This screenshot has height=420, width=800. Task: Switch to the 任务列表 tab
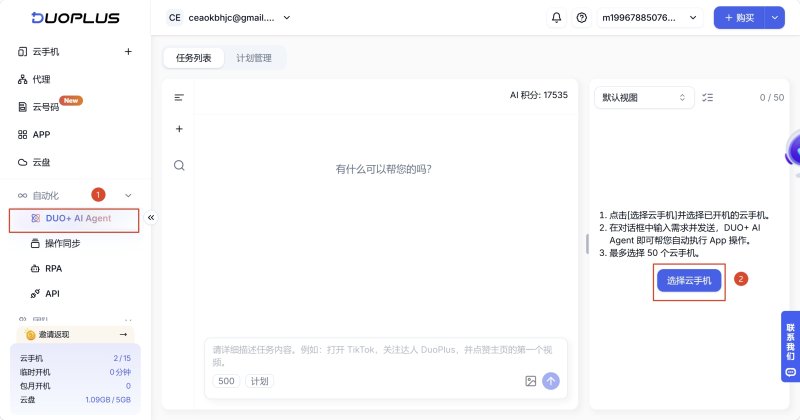(193, 58)
